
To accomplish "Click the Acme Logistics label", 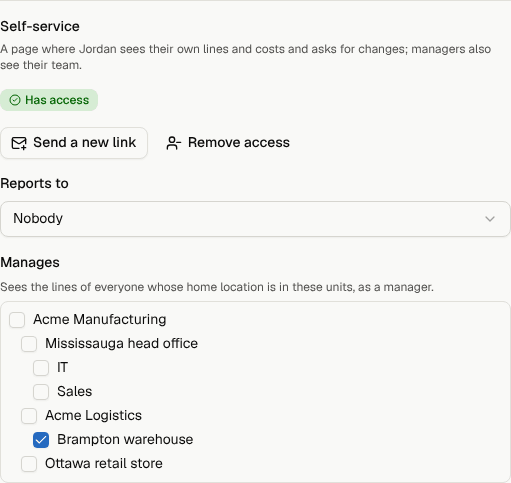I will (x=94, y=415).
